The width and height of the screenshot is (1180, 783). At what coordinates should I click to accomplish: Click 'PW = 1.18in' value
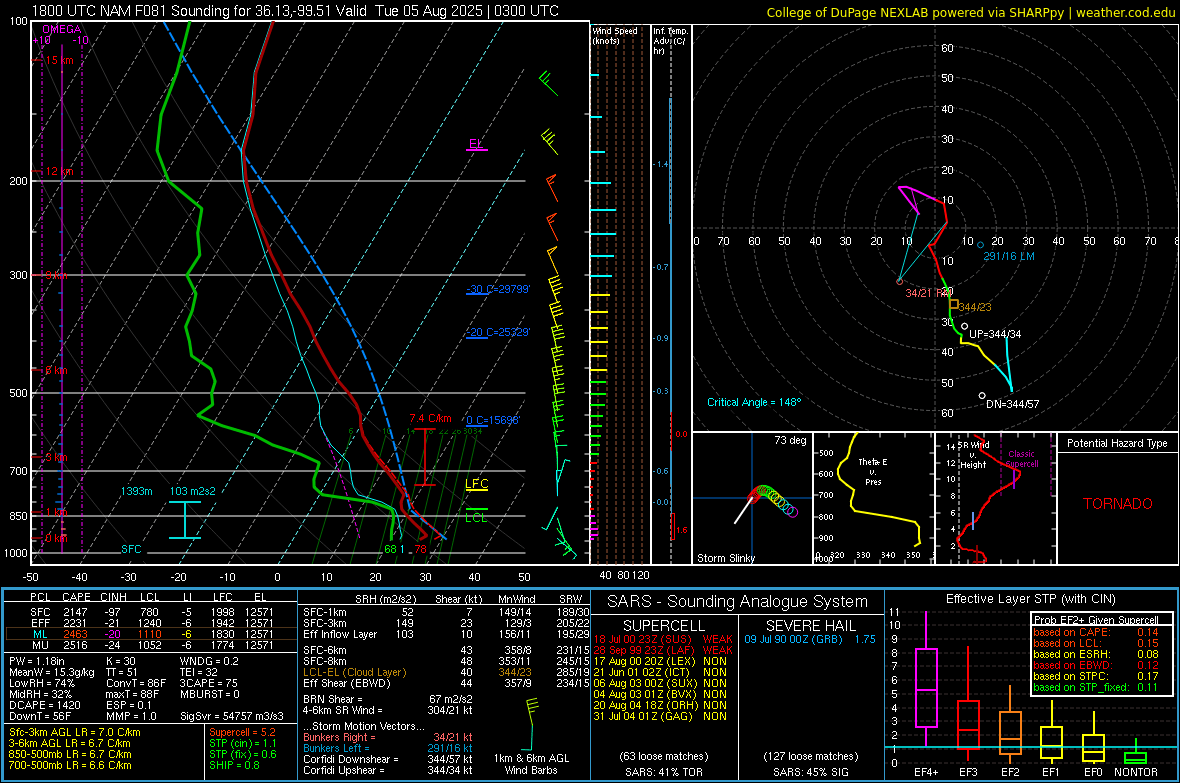coord(37,661)
